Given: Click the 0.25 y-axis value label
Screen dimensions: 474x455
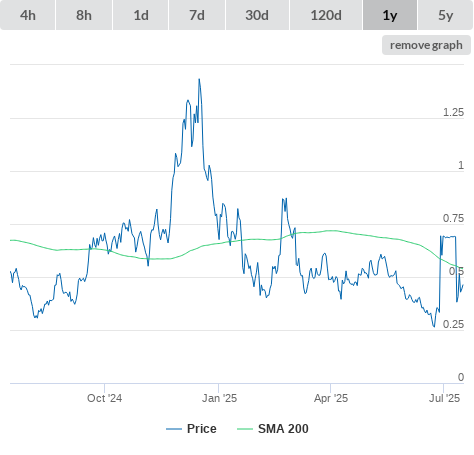Looking at the screenshot, I should 453,324.
